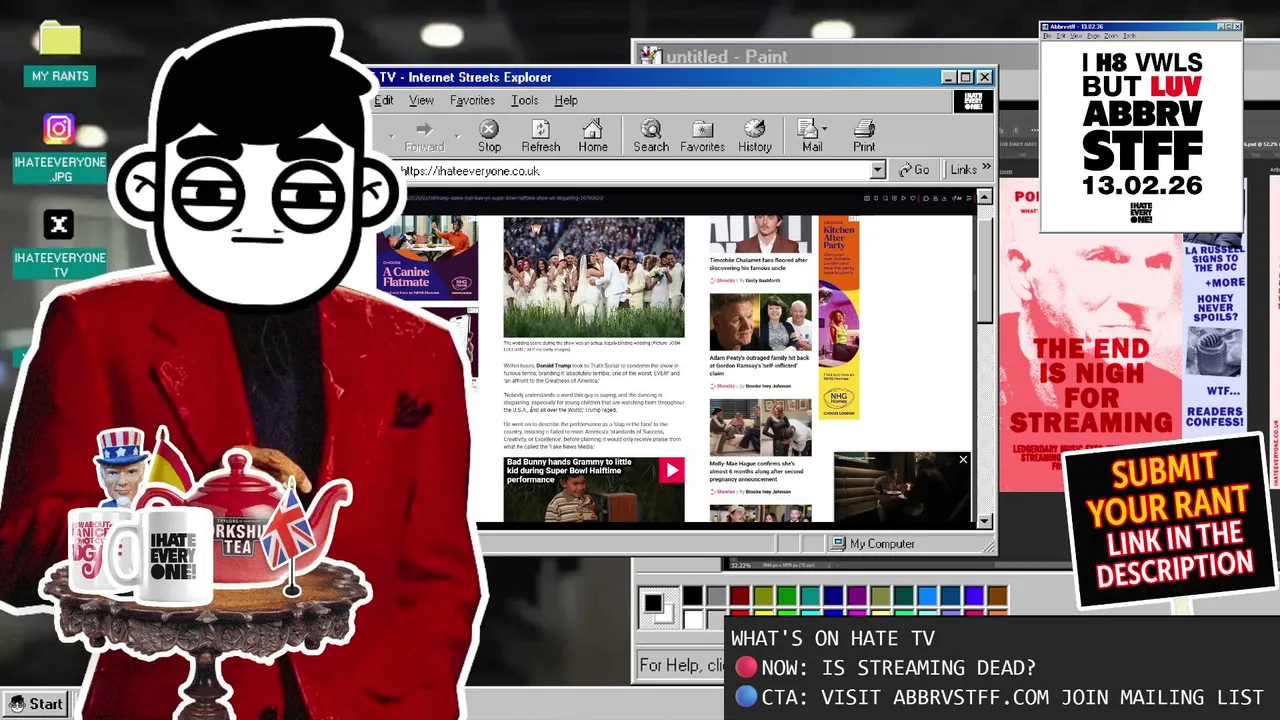Open Zoom menu in Abbrvstff window

click(x=1110, y=36)
